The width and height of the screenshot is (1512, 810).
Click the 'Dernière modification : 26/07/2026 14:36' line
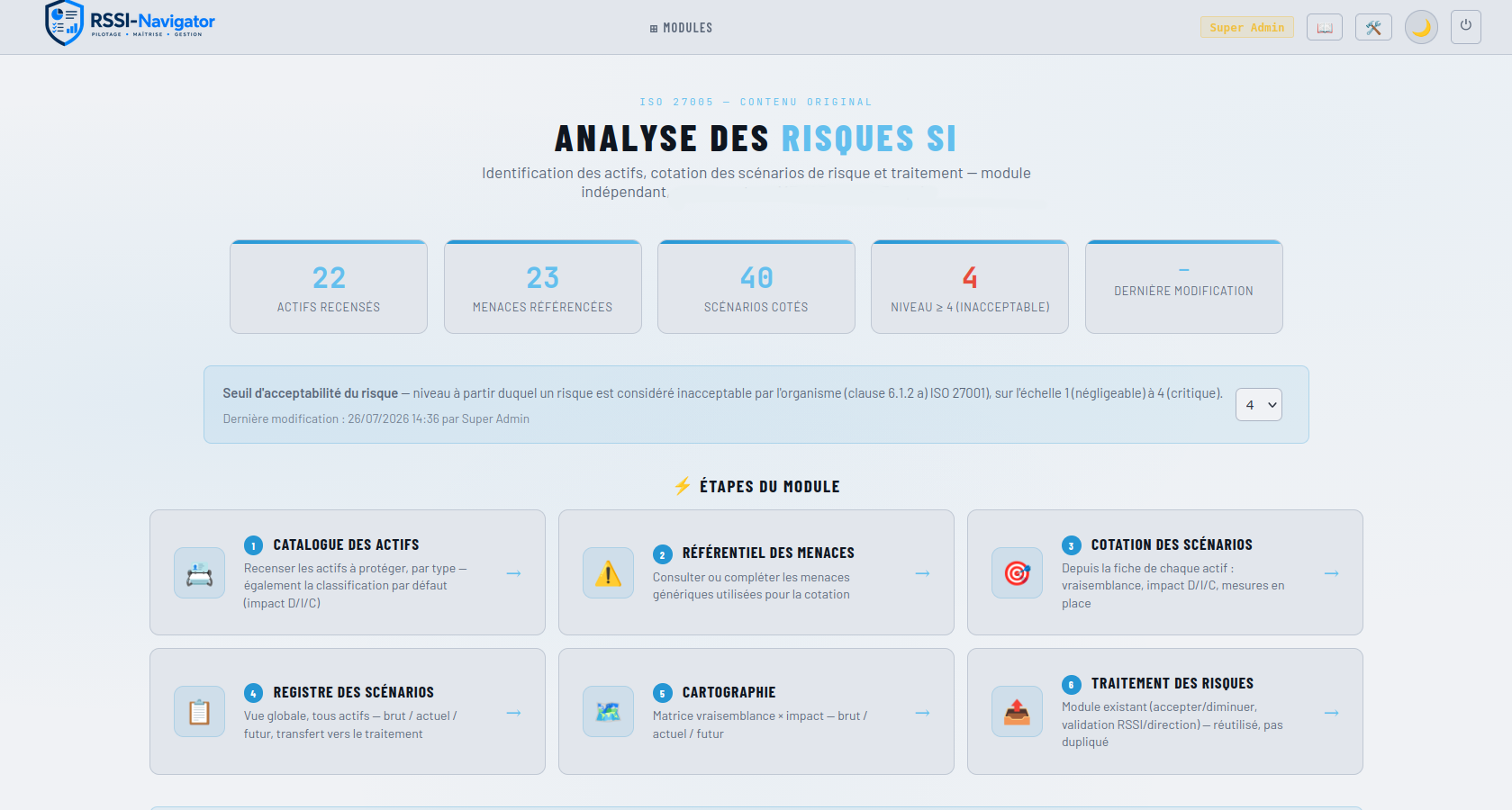click(x=376, y=418)
